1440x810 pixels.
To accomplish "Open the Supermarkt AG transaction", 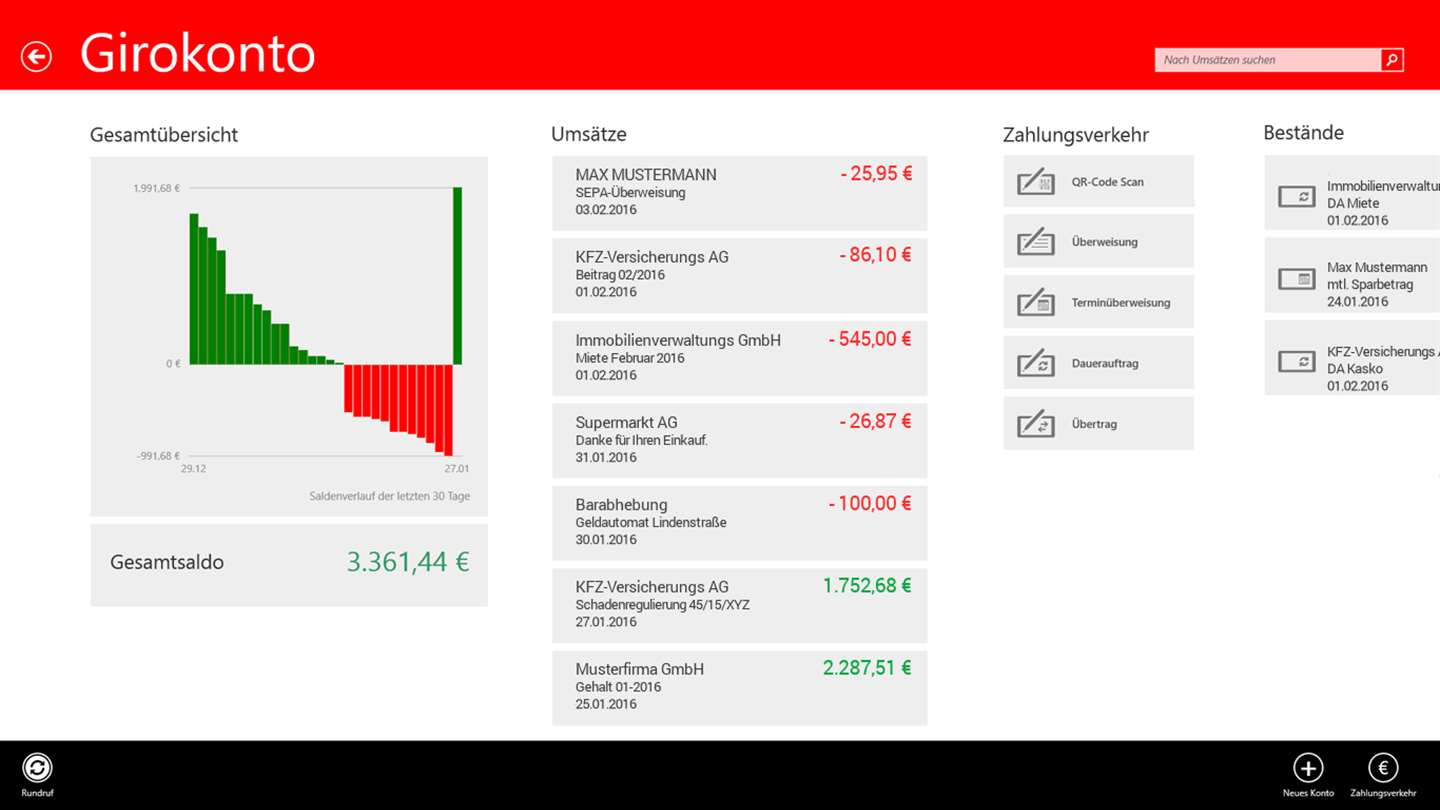I will pyautogui.click(x=739, y=440).
